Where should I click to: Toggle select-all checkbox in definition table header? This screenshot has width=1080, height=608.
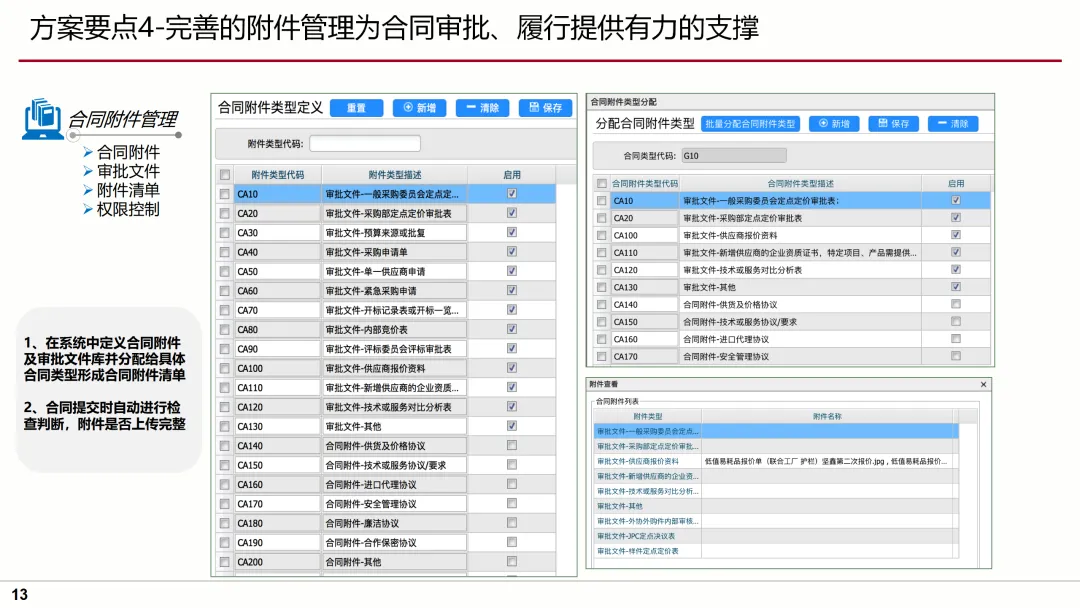pos(225,175)
